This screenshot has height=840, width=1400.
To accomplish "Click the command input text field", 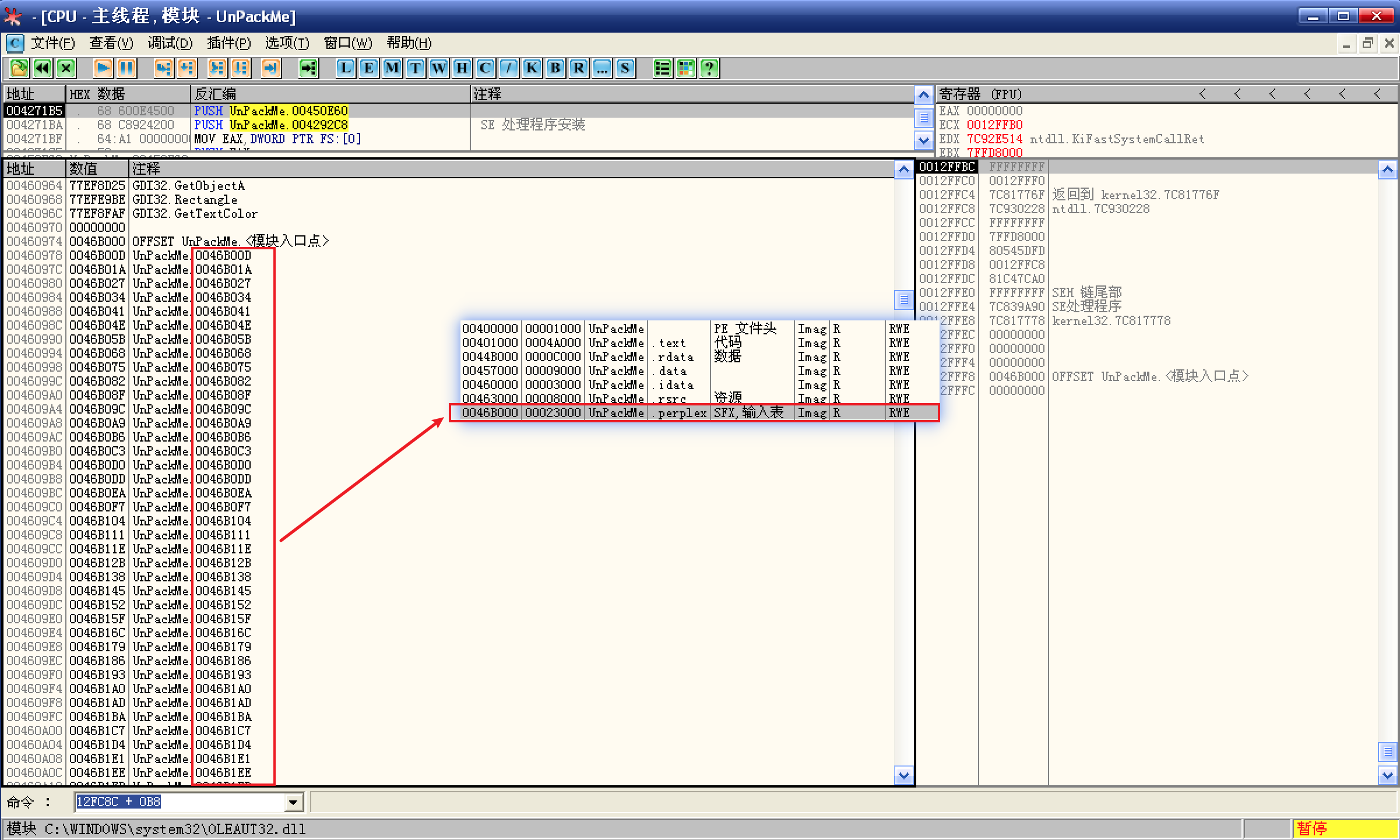I will tap(180, 802).
